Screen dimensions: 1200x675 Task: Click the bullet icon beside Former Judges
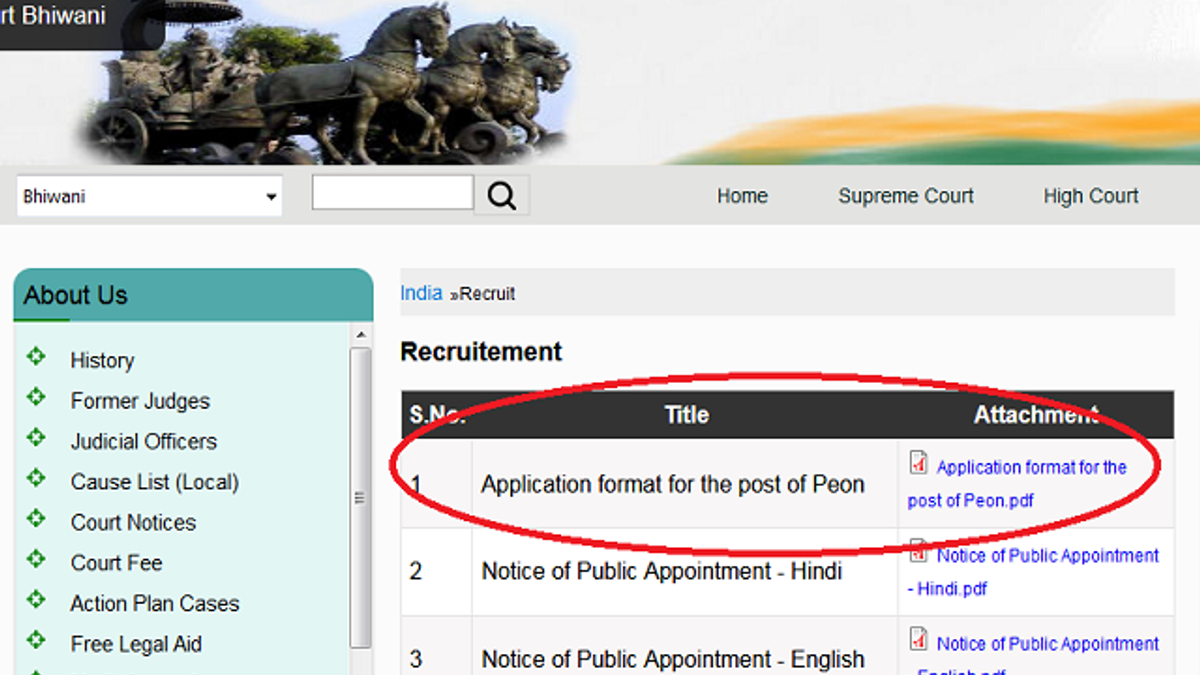click(x=37, y=398)
